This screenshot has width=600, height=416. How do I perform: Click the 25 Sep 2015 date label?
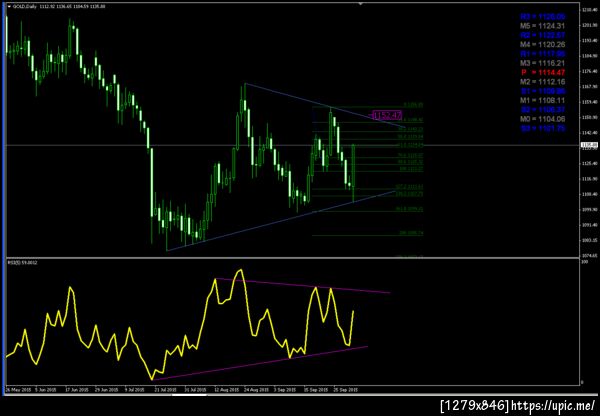(346, 390)
